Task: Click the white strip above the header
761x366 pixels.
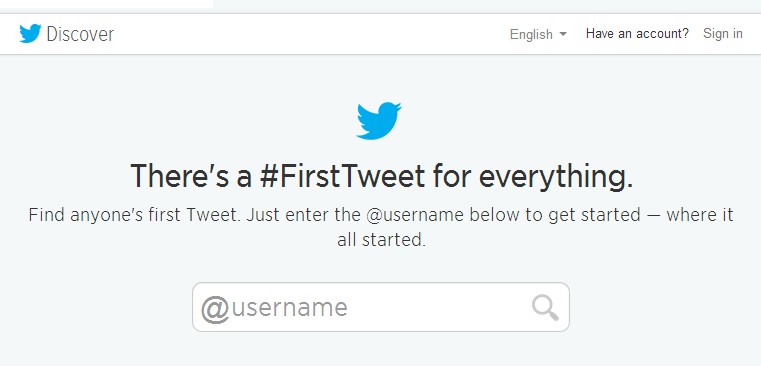Action: (x=106, y=3)
